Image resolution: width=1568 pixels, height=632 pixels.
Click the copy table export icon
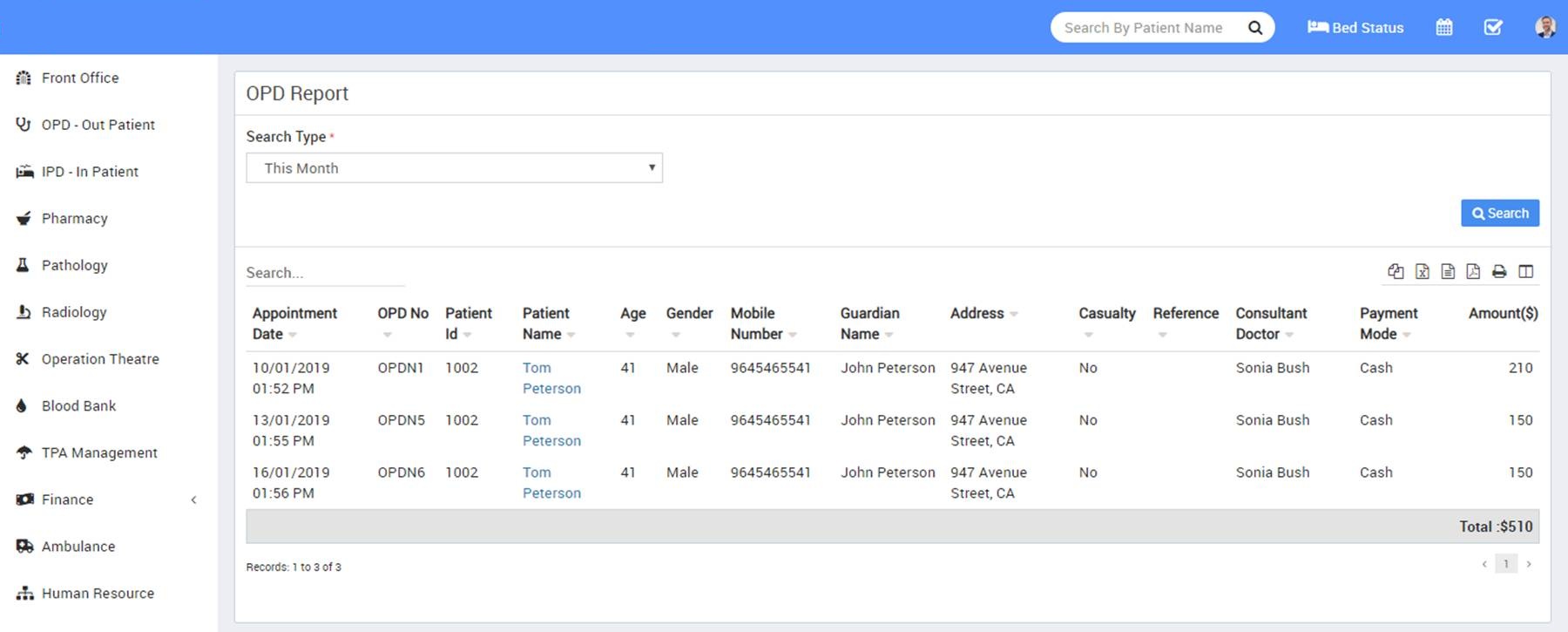[x=1396, y=271]
